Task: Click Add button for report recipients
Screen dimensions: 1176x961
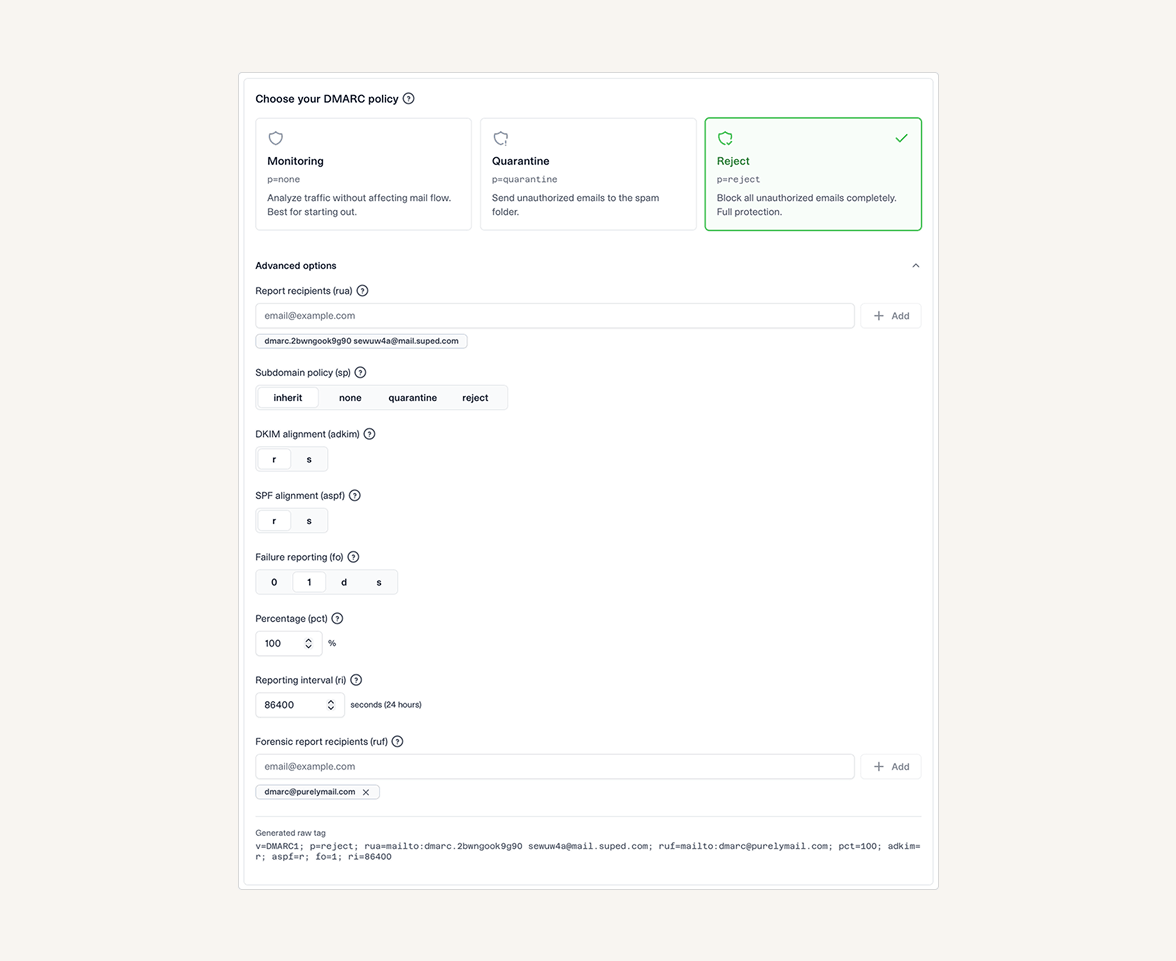Action: pyautogui.click(x=891, y=316)
